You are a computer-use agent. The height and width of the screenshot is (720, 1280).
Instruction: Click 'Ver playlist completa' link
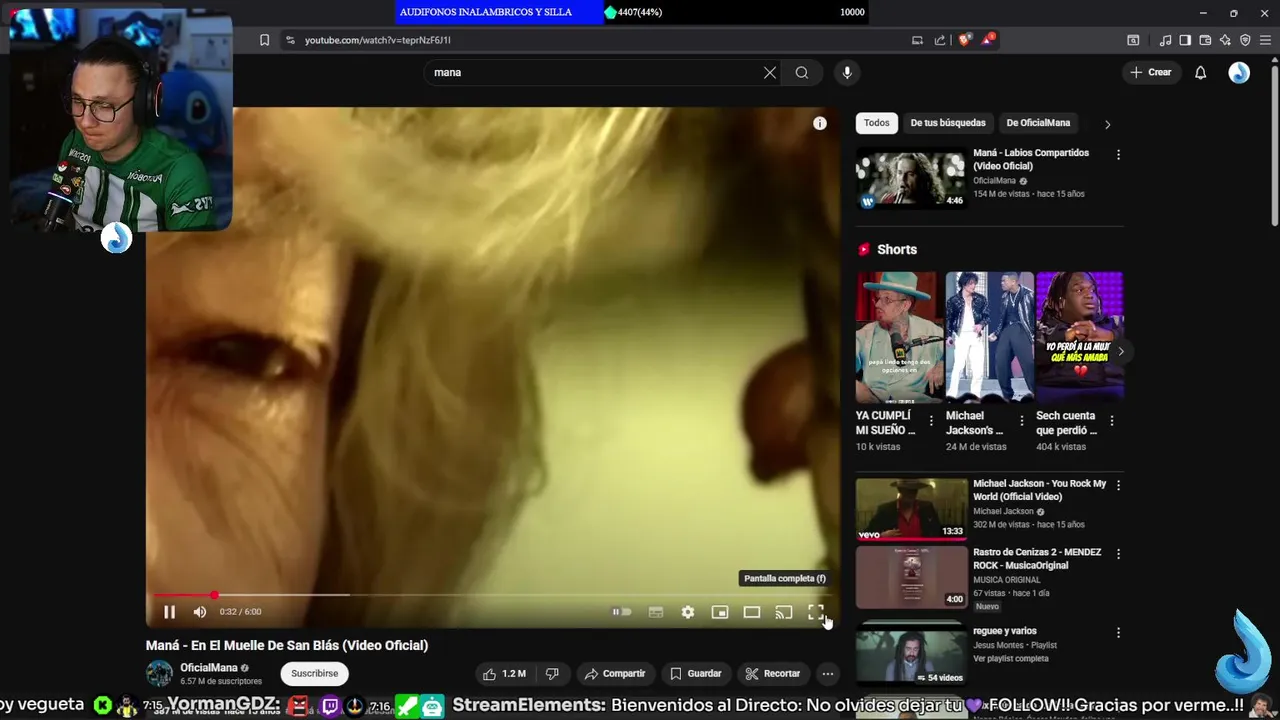(1011, 659)
